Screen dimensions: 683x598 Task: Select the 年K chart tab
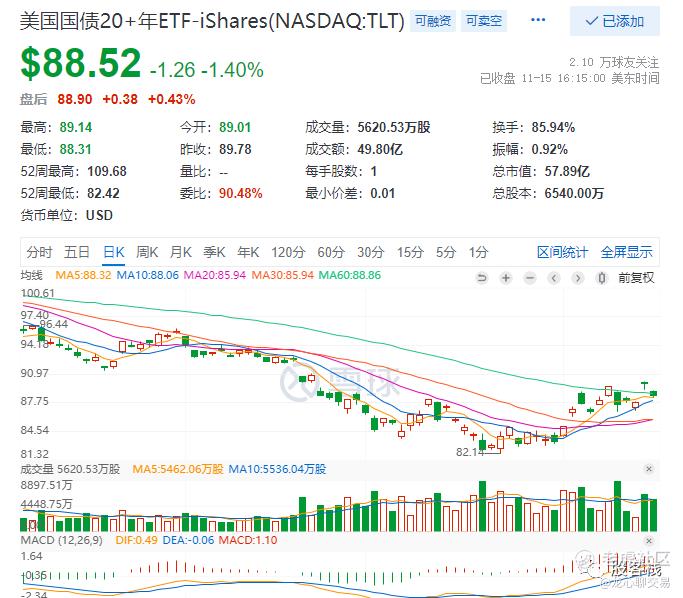coord(248,252)
